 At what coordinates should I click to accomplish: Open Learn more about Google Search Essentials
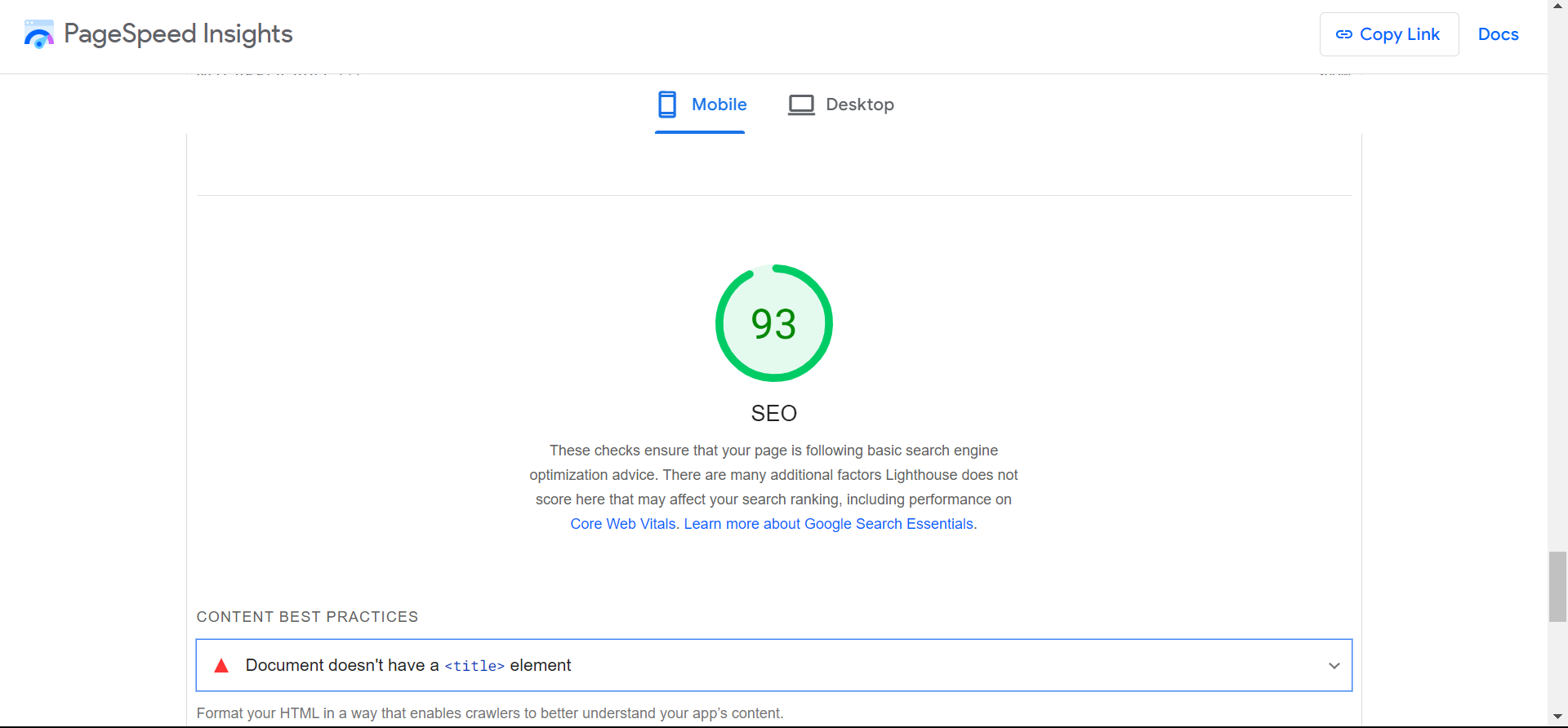coord(828,524)
